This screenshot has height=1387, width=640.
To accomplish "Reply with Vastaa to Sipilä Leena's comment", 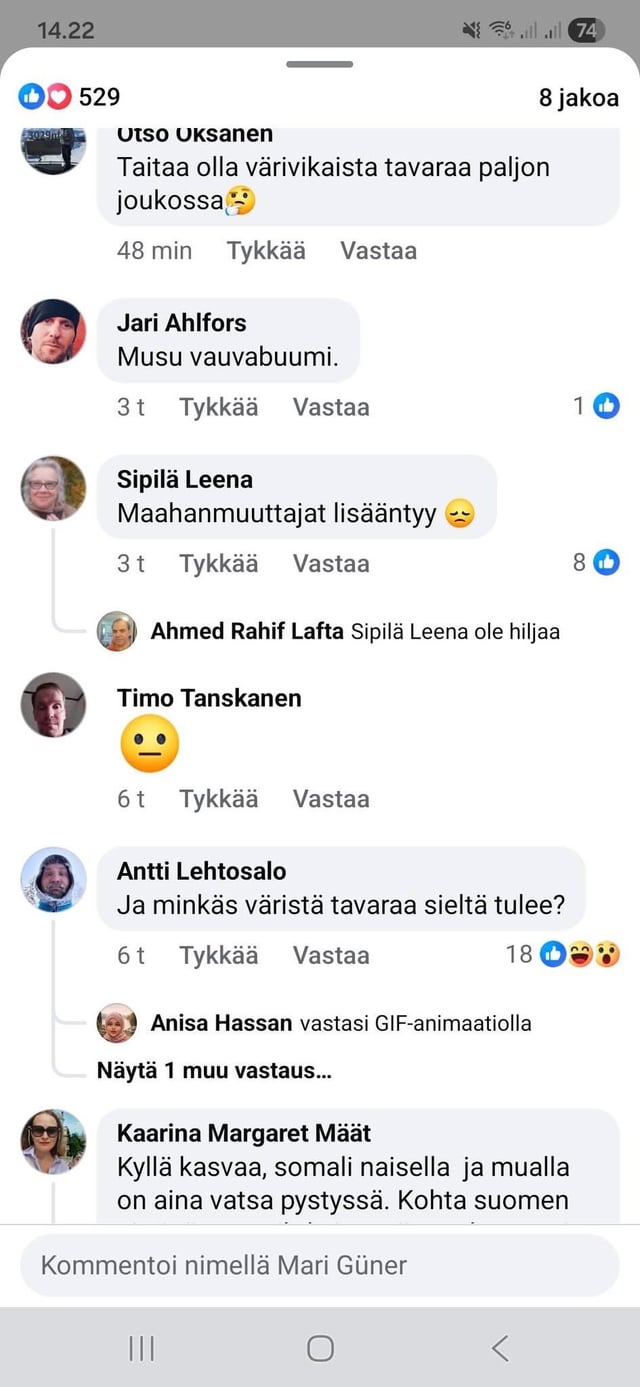I will (331, 563).
